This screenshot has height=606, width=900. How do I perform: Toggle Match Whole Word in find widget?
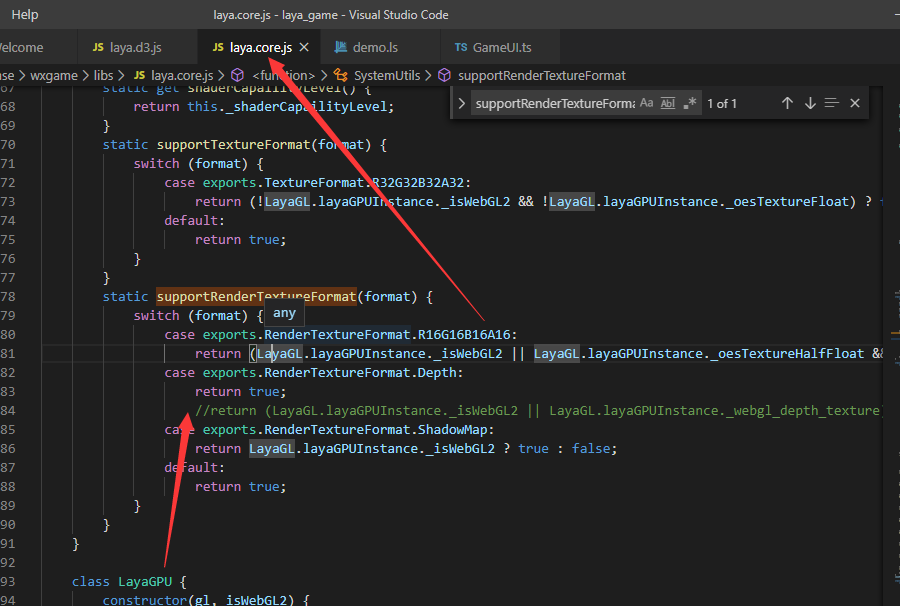(668, 103)
